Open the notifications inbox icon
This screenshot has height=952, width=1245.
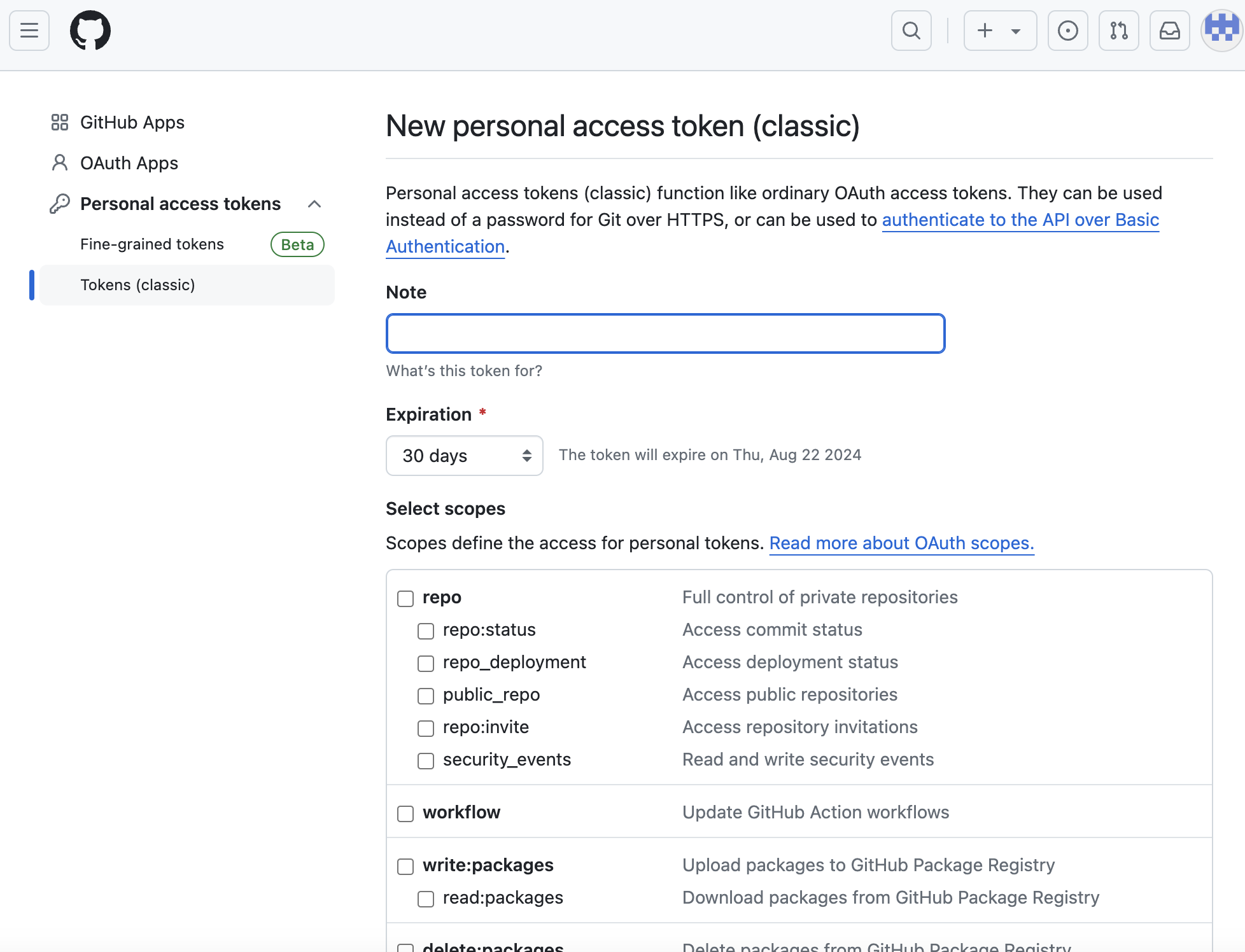click(1169, 31)
